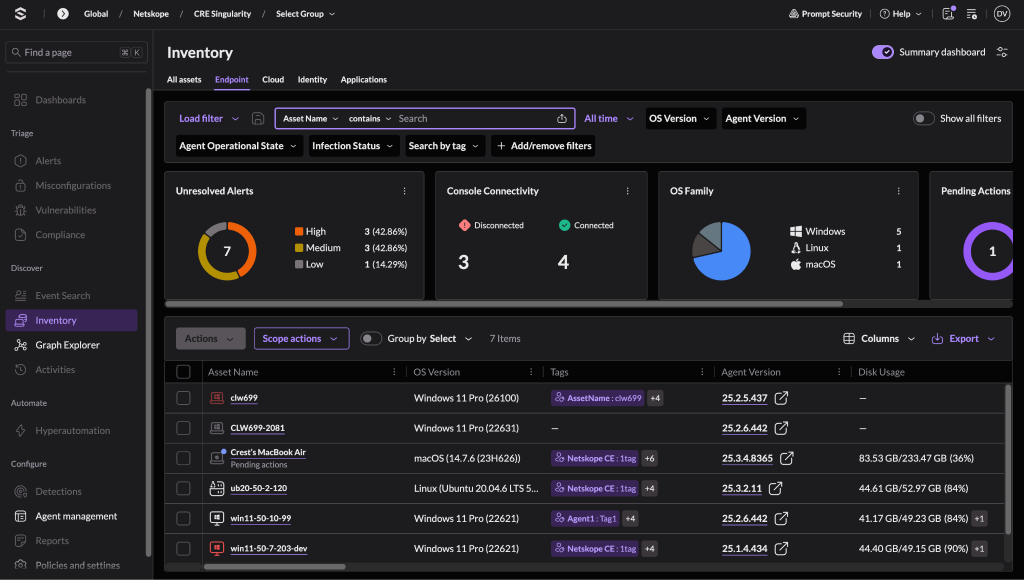
Task: Open external link icon beside agent version 25.2.5.437
Action: click(x=781, y=398)
